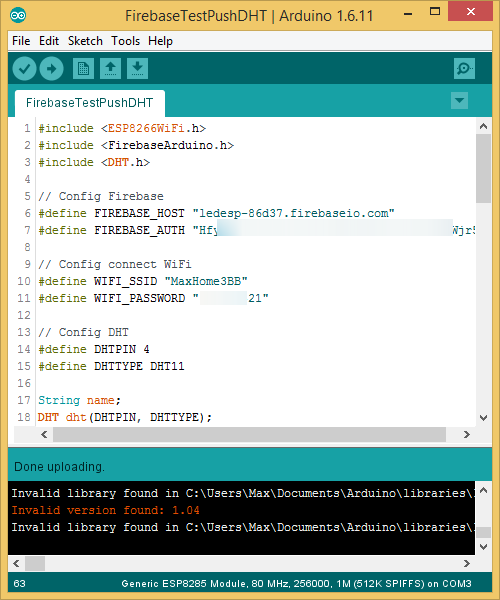This screenshot has width=500, height=600.
Task: Click the line '#include <ESP8266WiFi.h>'
Action: [122, 128]
